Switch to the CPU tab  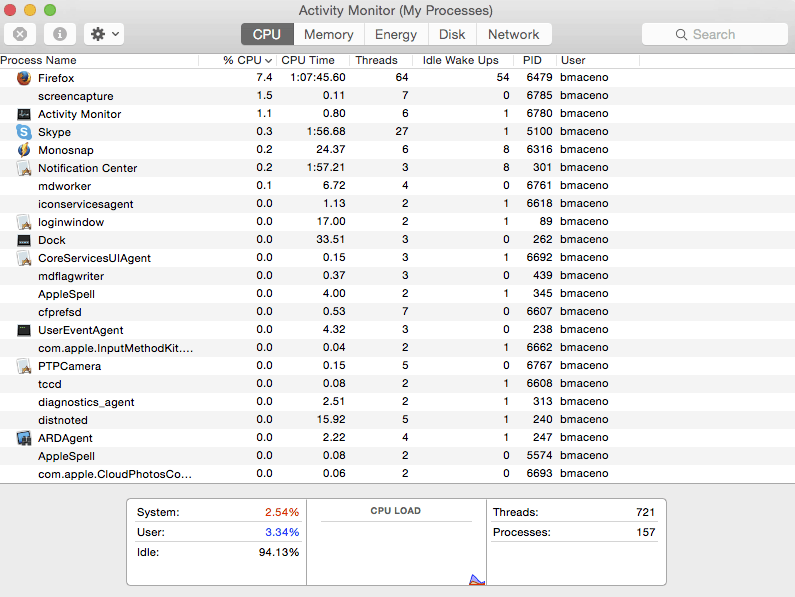point(267,34)
